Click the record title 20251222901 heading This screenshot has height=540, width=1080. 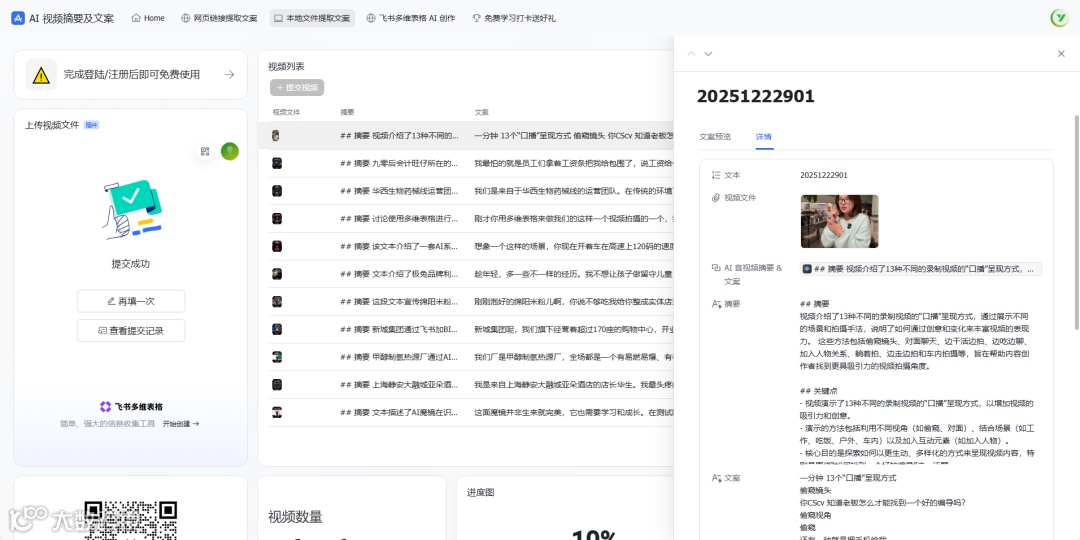click(x=756, y=96)
